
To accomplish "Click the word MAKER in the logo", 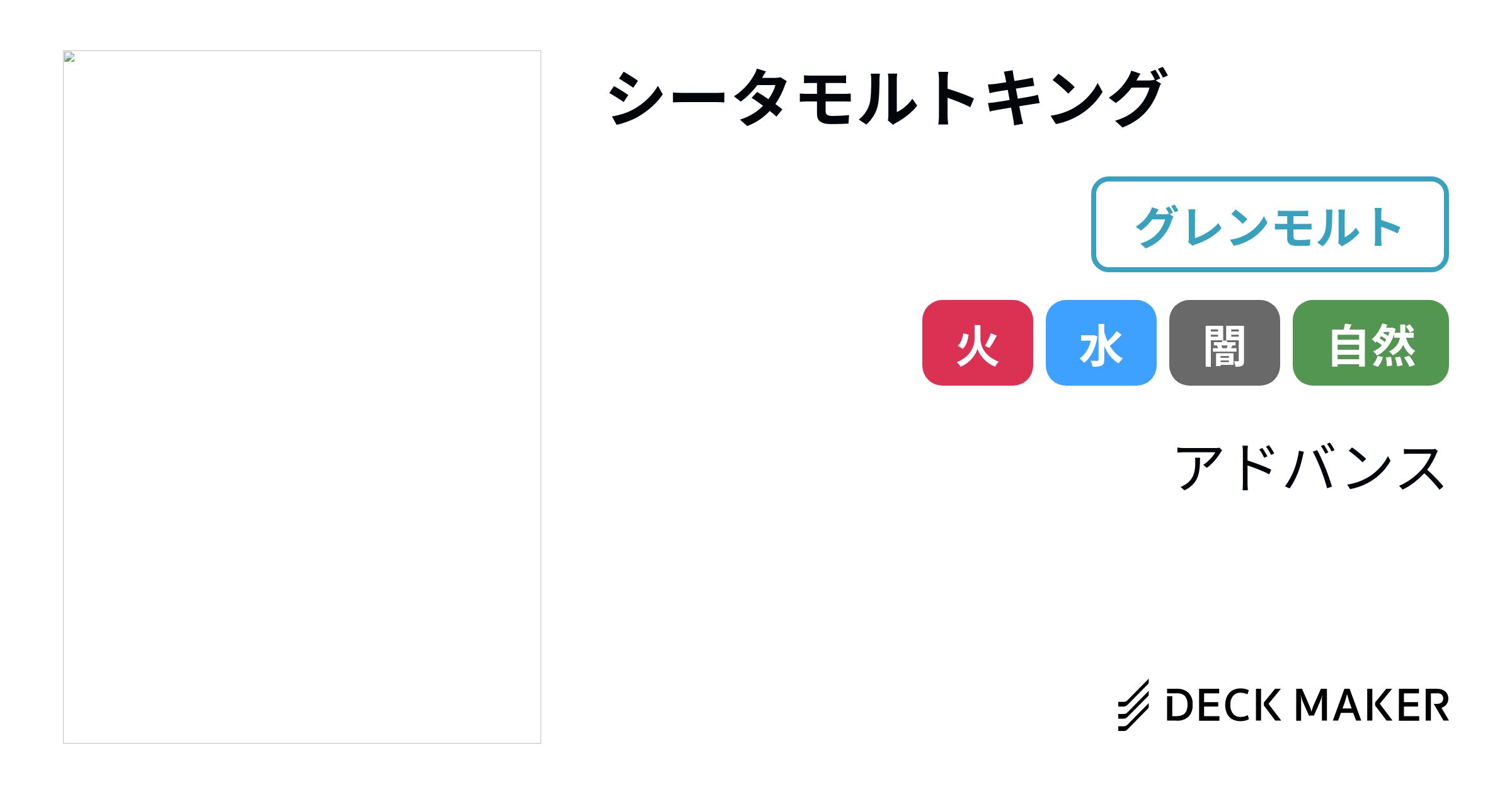I will click(1372, 705).
